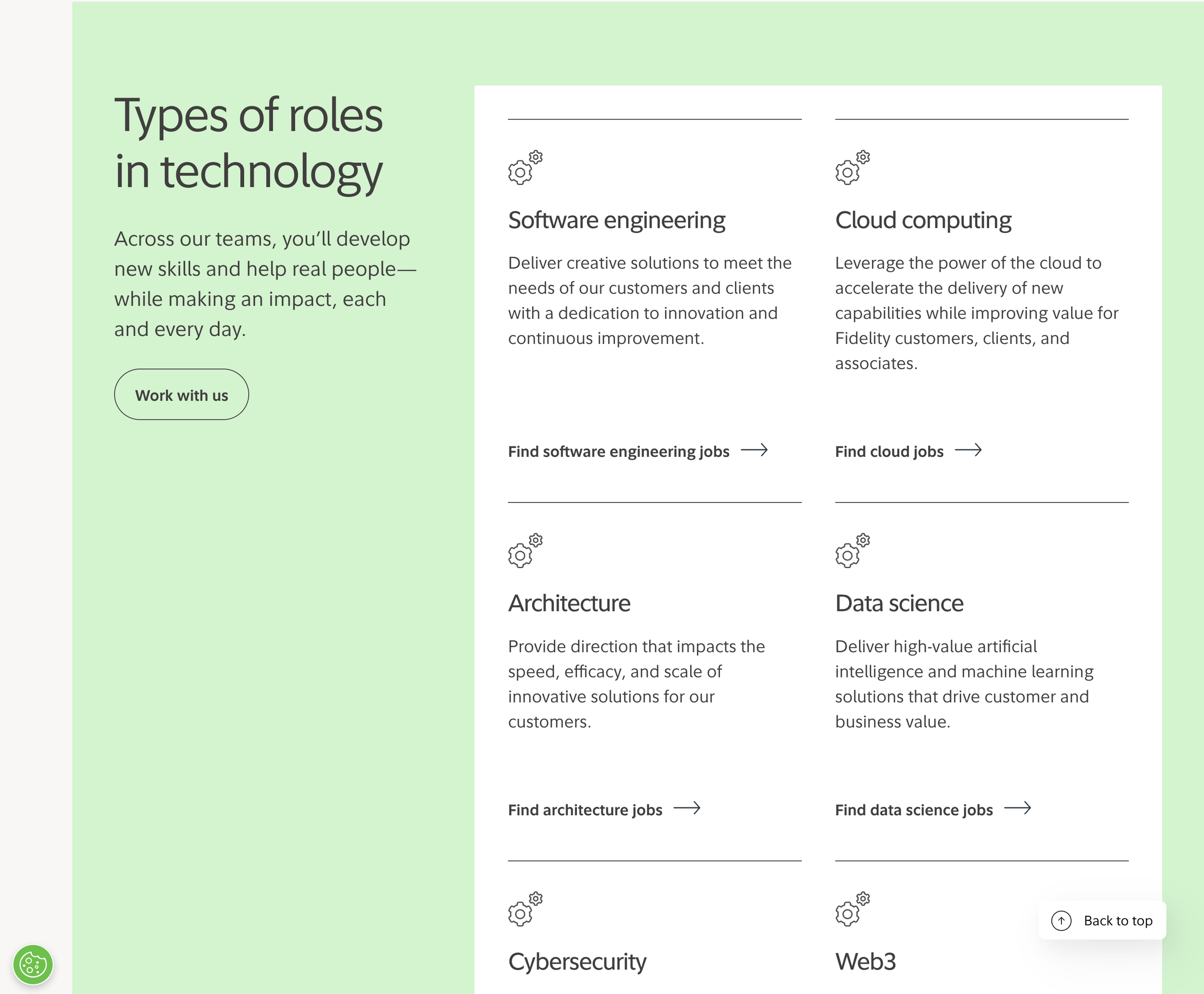Click the gears icon above Architecture
The image size is (1204, 994).
[x=525, y=550]
